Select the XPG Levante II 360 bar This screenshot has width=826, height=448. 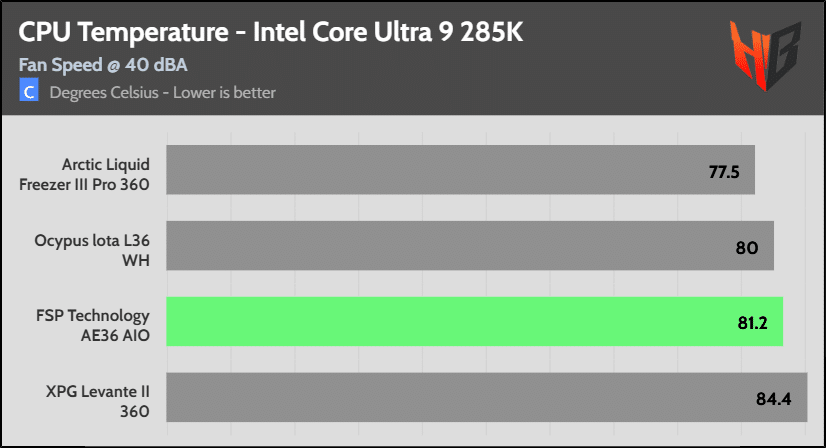pyautogui.click(x=487, y=397)
